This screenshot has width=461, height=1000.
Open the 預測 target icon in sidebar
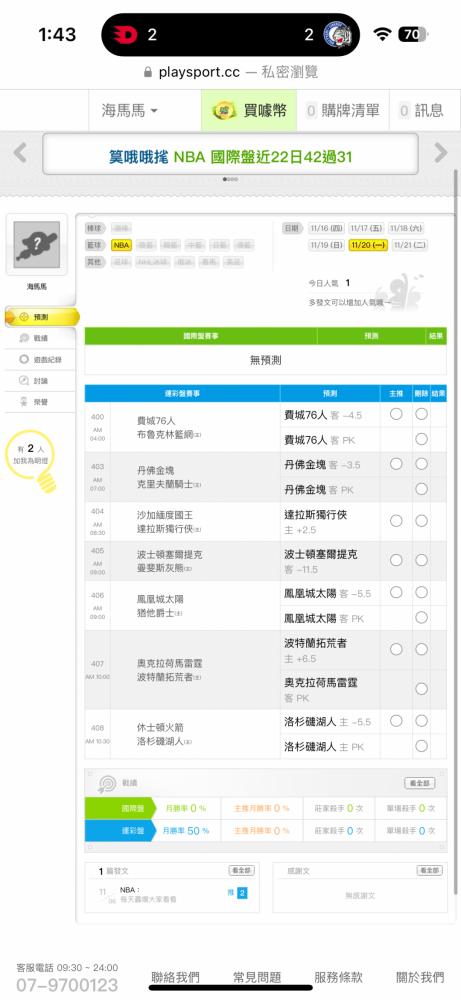(x=24, y=316)
